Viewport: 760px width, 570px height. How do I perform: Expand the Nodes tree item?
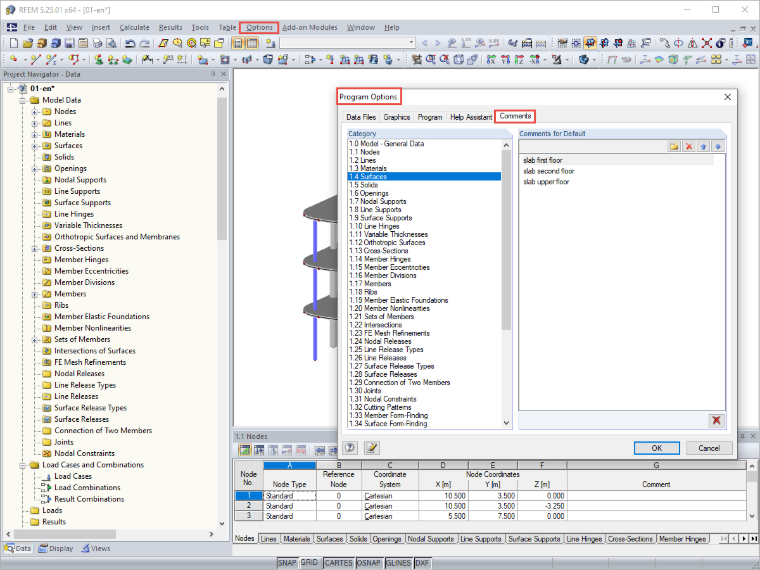(34, 111)
